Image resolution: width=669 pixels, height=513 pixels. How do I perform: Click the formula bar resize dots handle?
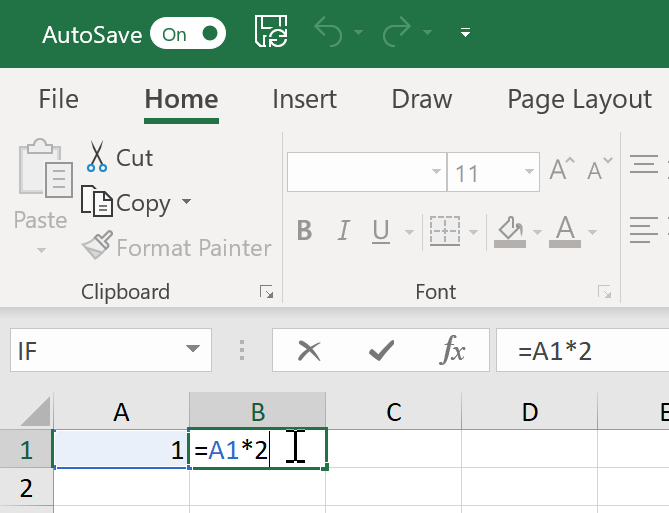242,350
